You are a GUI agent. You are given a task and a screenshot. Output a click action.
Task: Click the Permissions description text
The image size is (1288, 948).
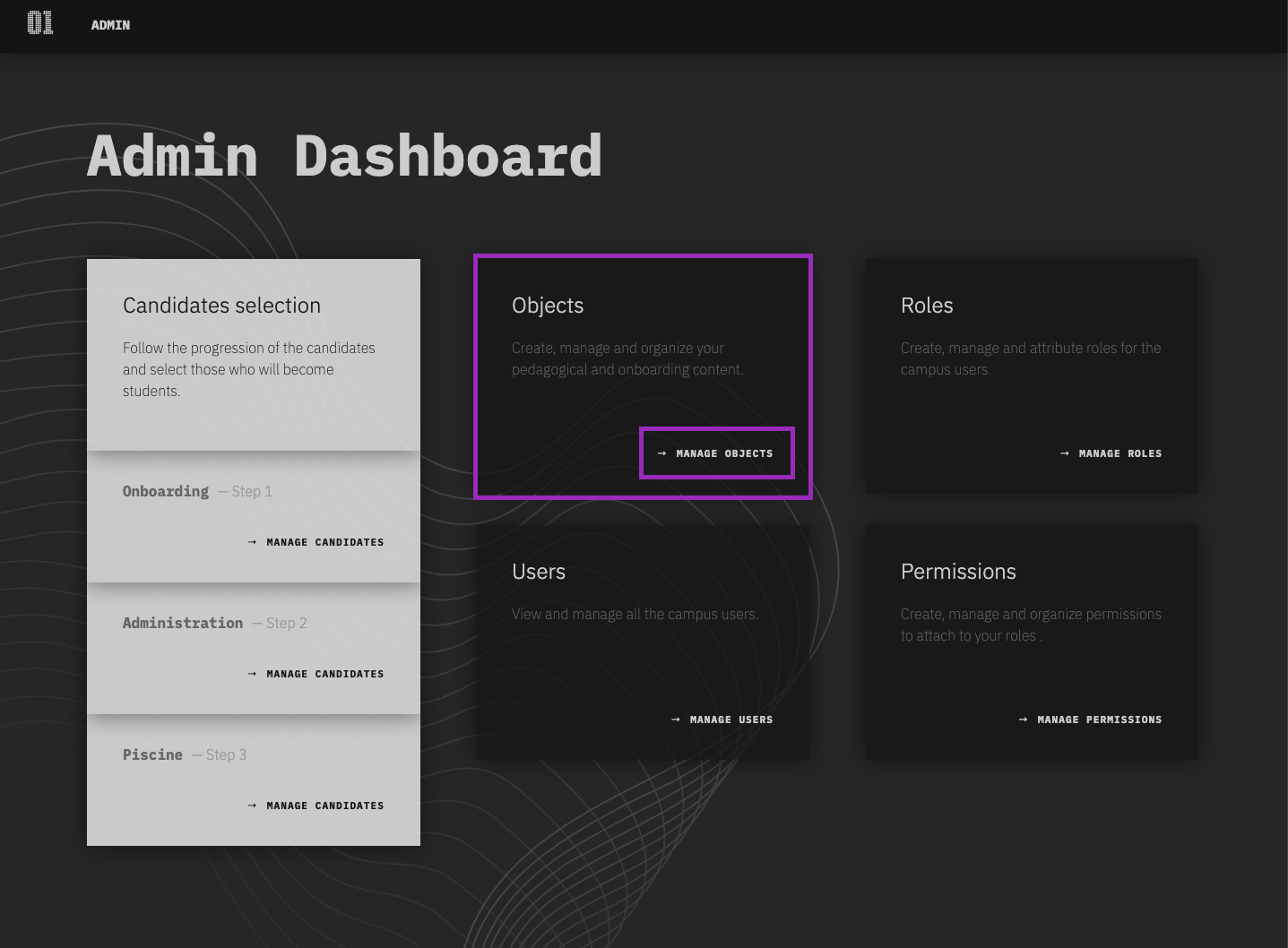1031,625
